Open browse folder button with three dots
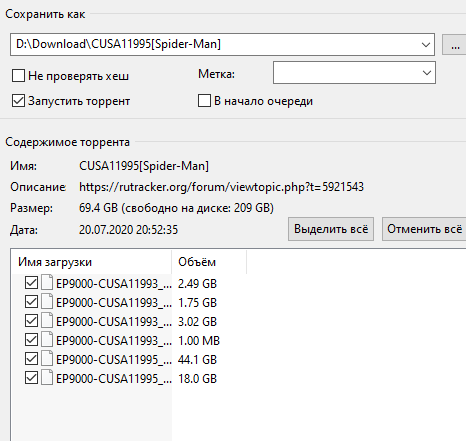This screenshot has width=466, height=441. click(x=455, y=44)
